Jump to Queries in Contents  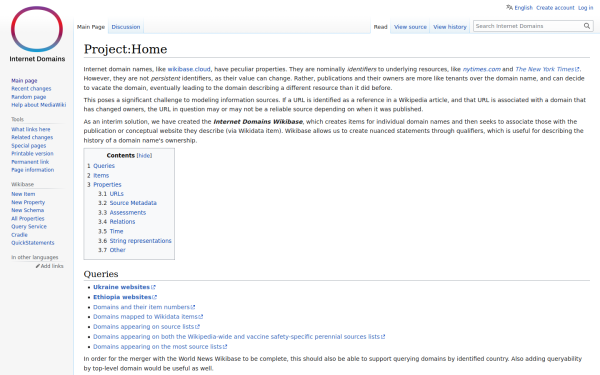click(104, 166)
